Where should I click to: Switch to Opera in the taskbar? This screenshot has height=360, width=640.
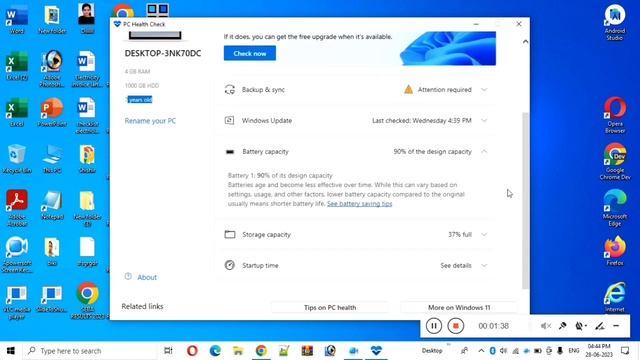pos(192,351)
